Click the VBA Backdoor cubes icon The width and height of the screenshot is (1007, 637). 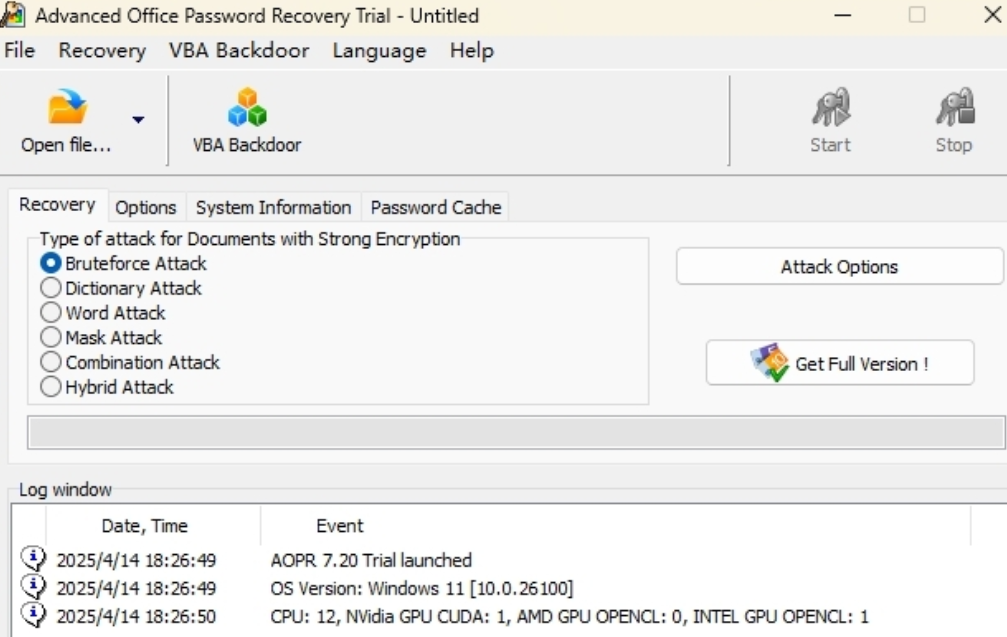tap(247, 107)
